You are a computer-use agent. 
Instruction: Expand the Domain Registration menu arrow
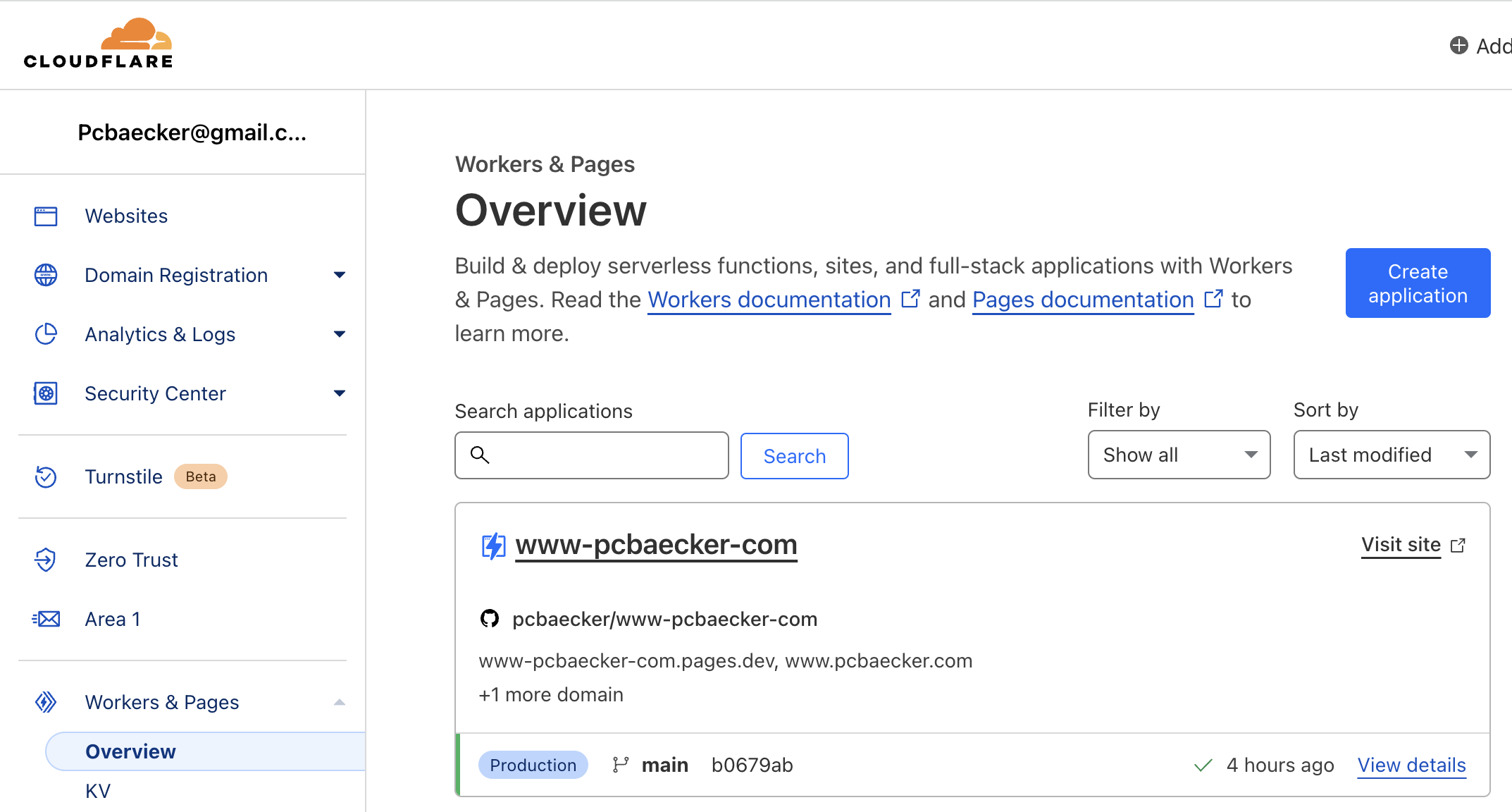(x=340, y=275)
